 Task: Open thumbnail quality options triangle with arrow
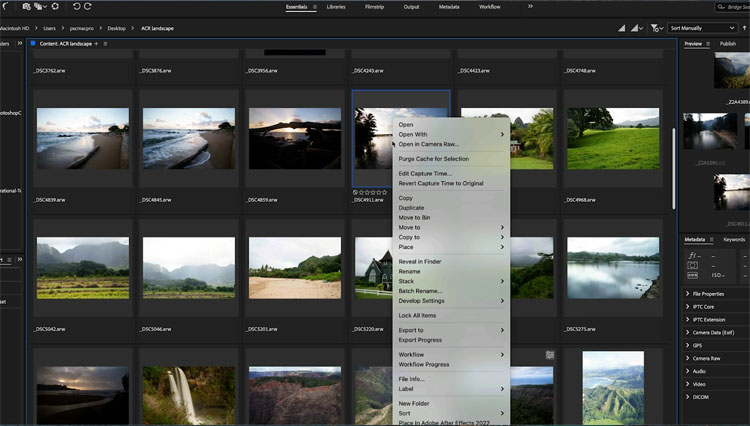[636, 28]
